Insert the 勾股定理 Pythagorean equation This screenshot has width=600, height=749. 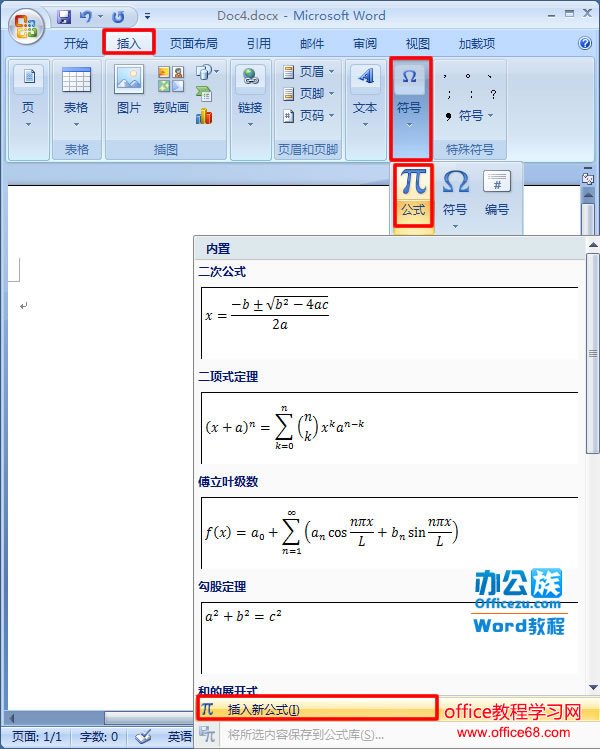(390, 638)
